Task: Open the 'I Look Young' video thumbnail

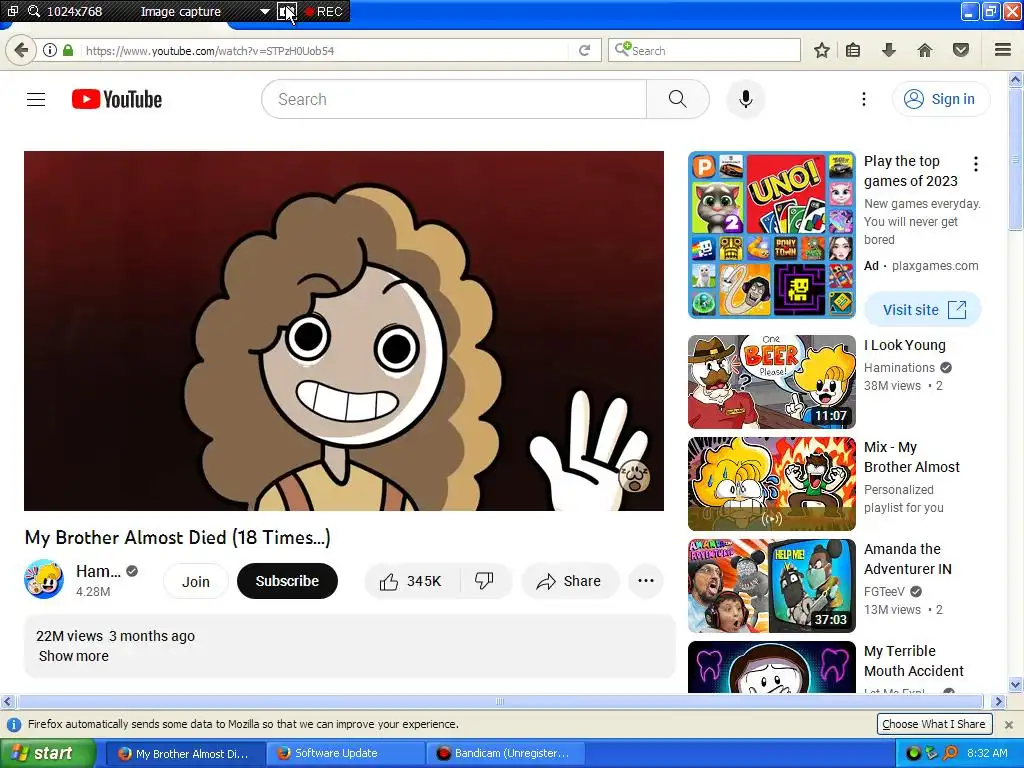Action: [x=771, y=382]
